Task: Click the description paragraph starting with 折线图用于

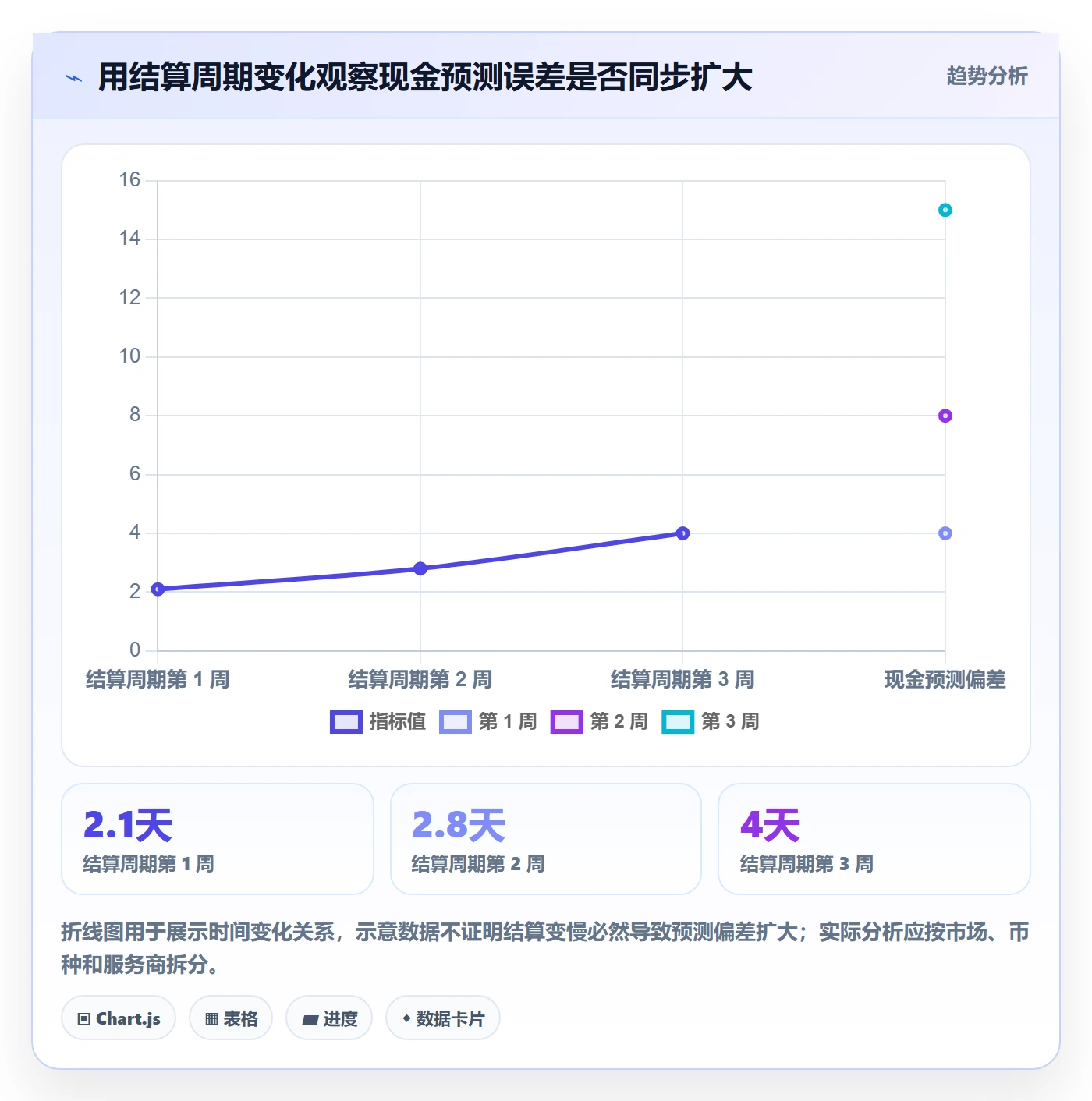Action: (x=545, y=948)
